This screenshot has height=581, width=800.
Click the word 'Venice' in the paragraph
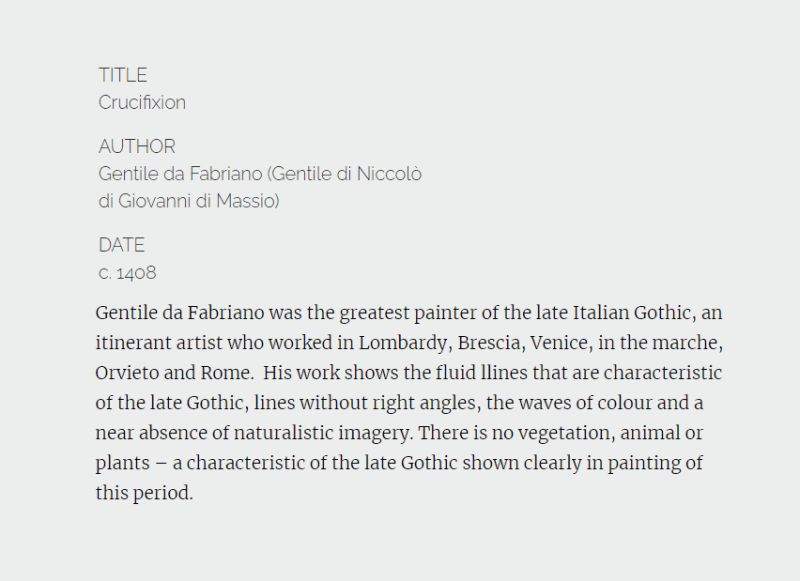pyautogui.click(x=561, y=343)
